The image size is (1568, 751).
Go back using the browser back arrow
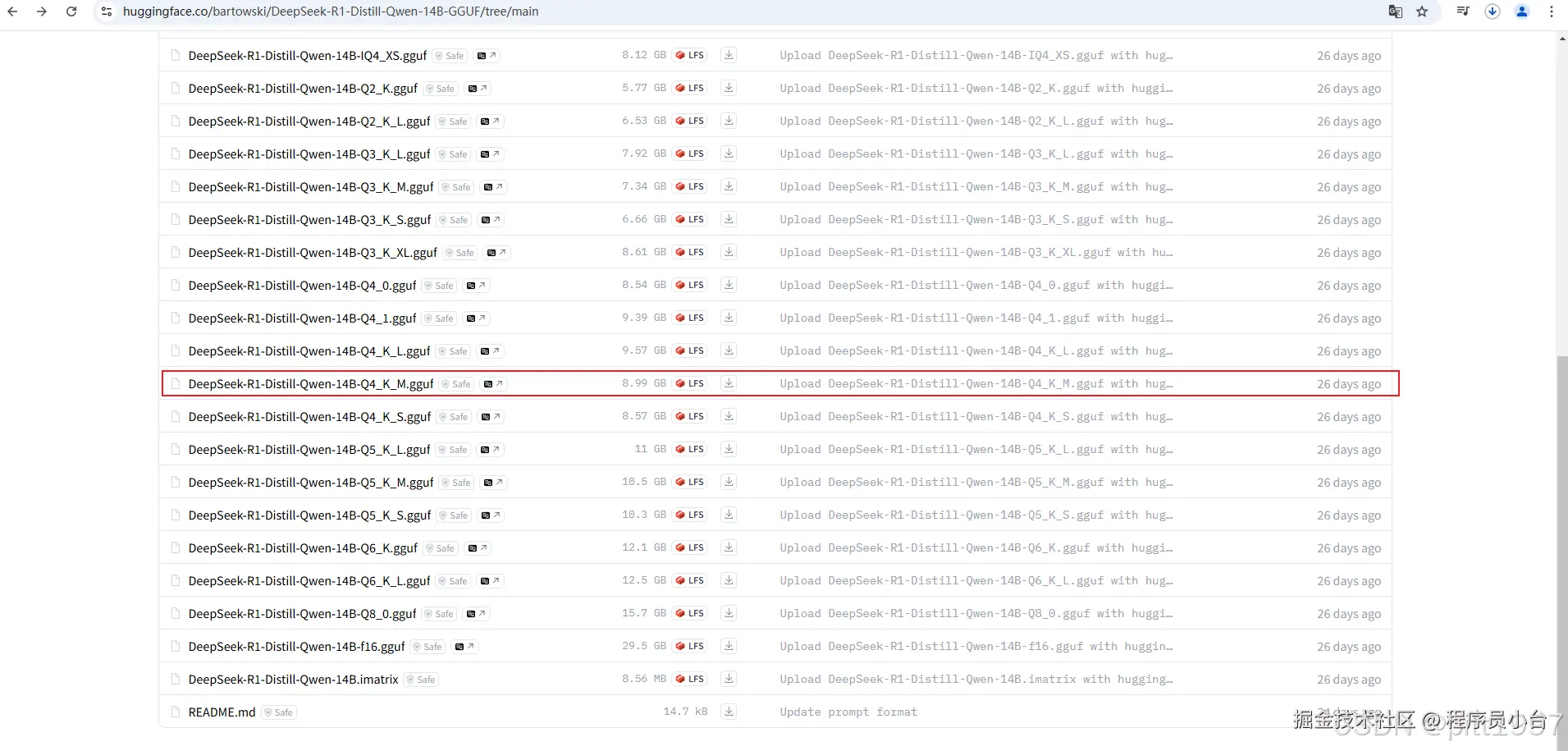click(12, 11)
